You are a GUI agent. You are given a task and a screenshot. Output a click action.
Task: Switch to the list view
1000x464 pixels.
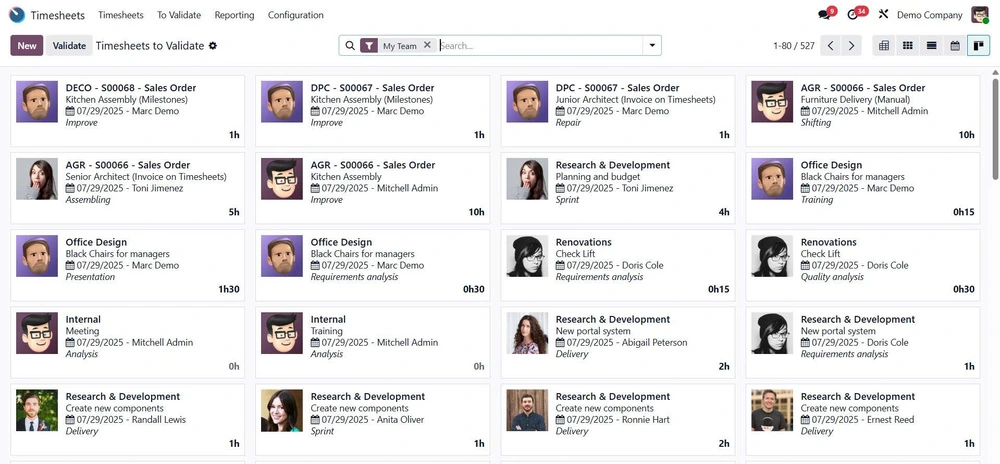coord(931,46)
